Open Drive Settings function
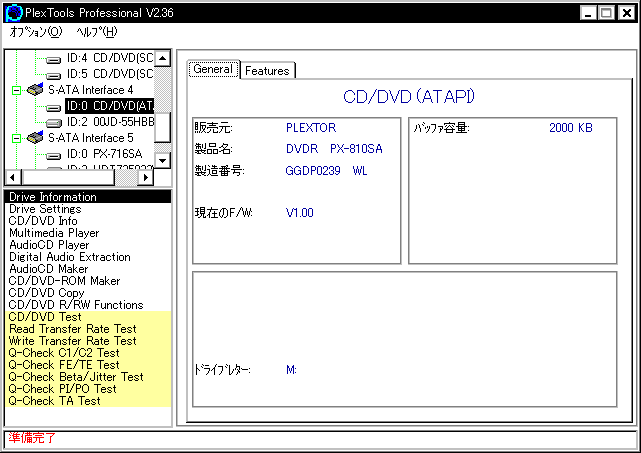 [88, 209]
